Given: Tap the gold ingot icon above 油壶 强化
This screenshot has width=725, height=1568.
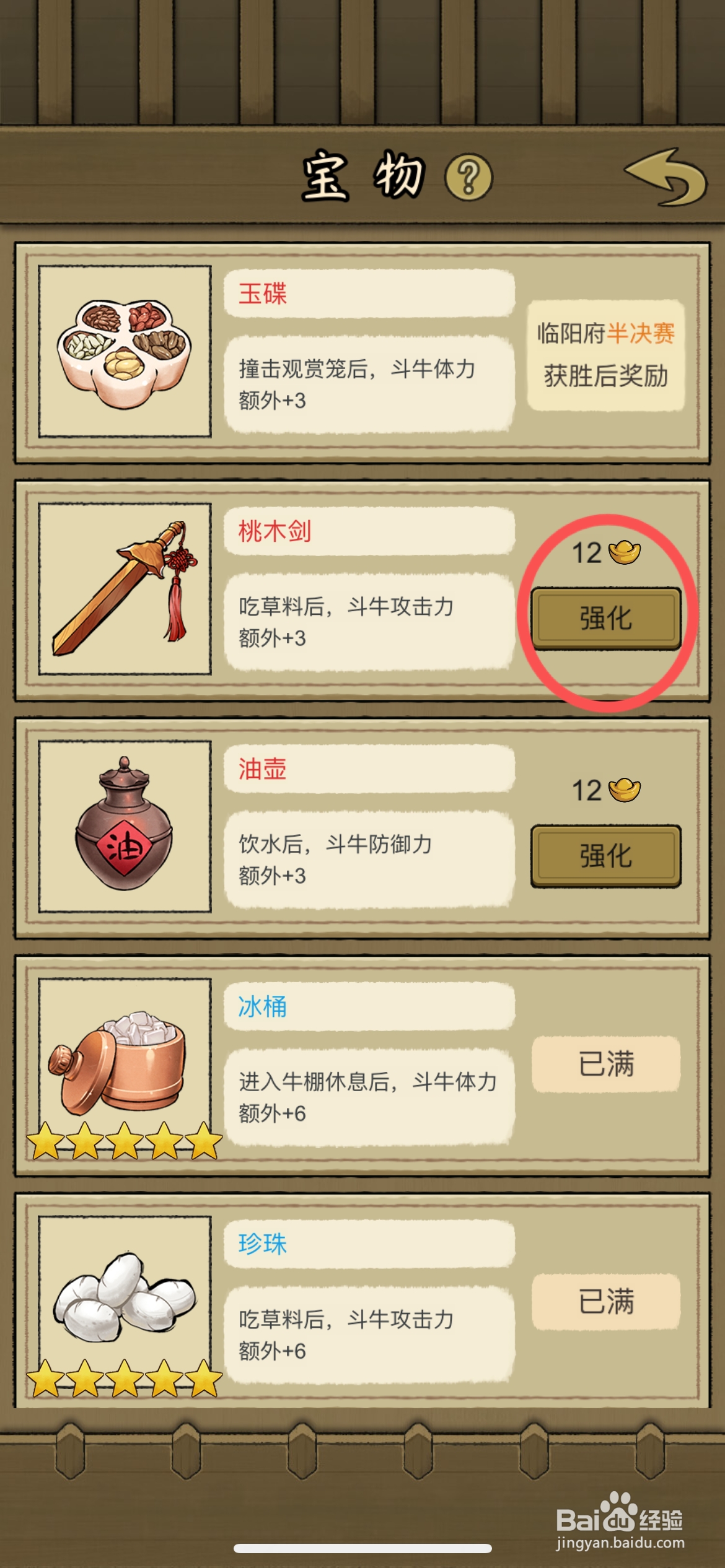Looking at the screenshot, I should tap(625, 790).
